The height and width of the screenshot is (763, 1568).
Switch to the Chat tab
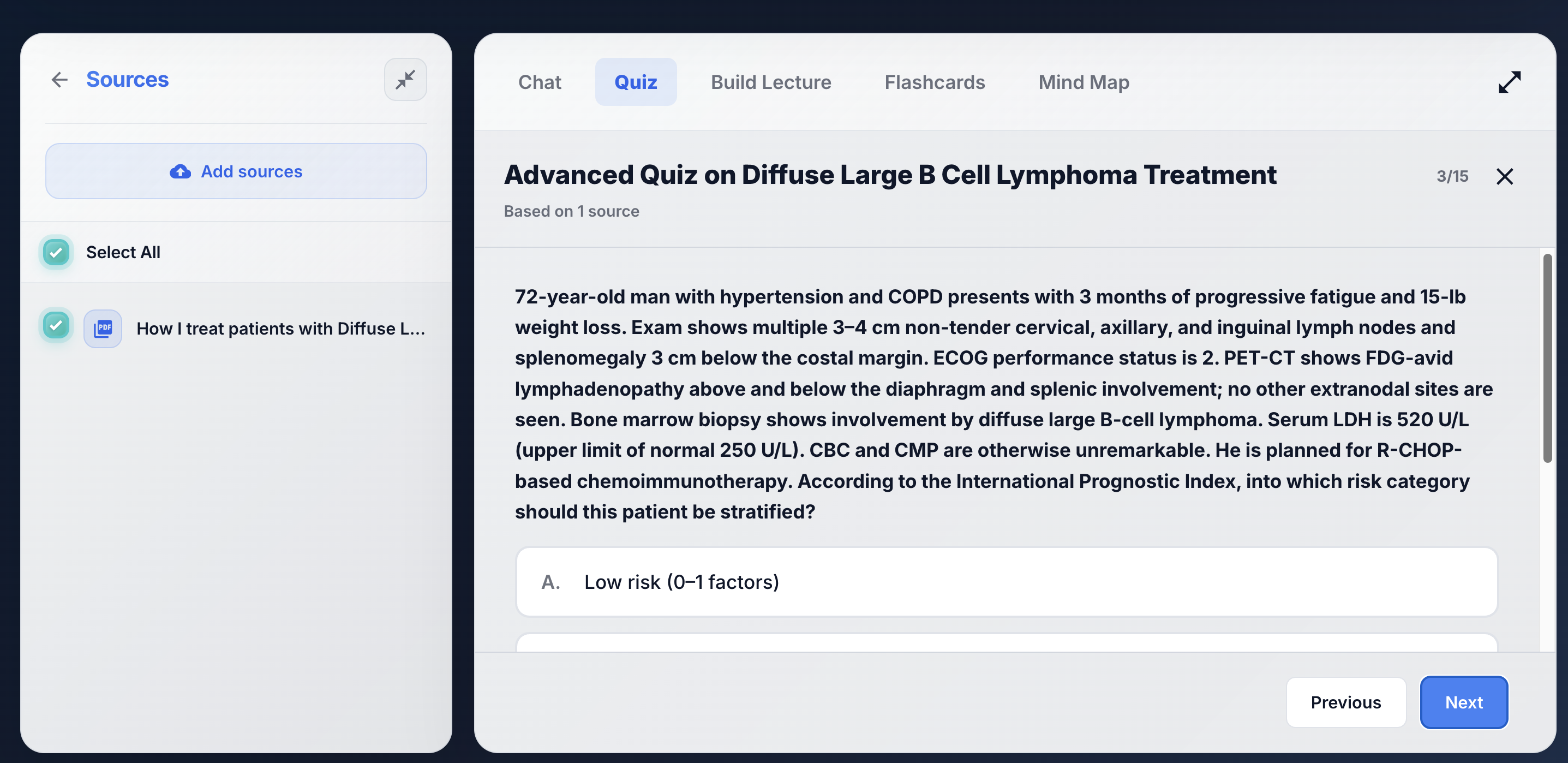tap(539, 82)
